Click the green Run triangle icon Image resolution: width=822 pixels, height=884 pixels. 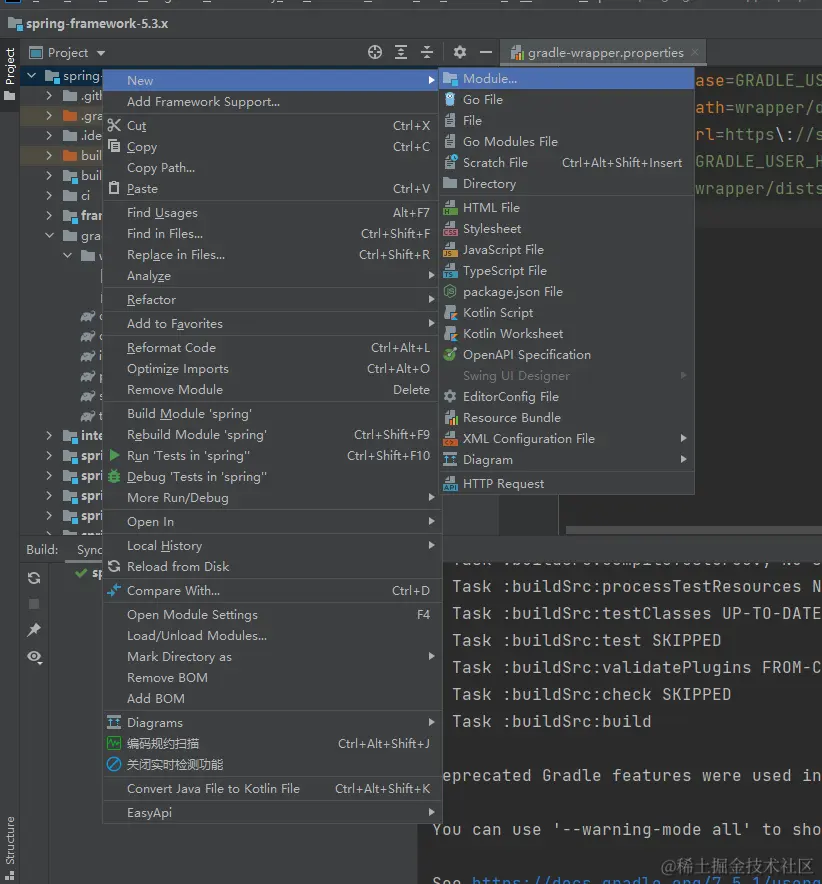114,455
